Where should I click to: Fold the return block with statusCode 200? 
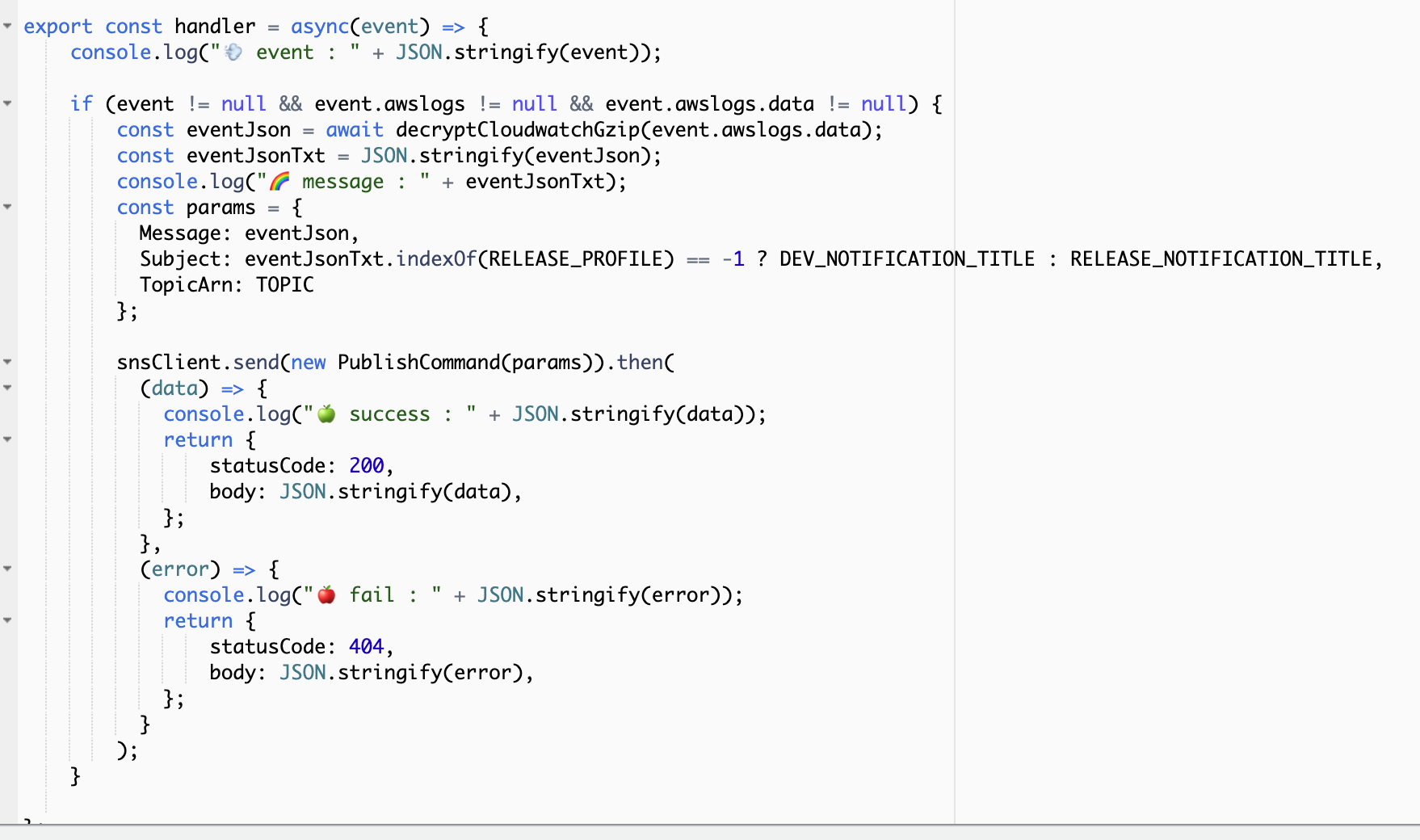pyautogui.click(x=7, y=439)
